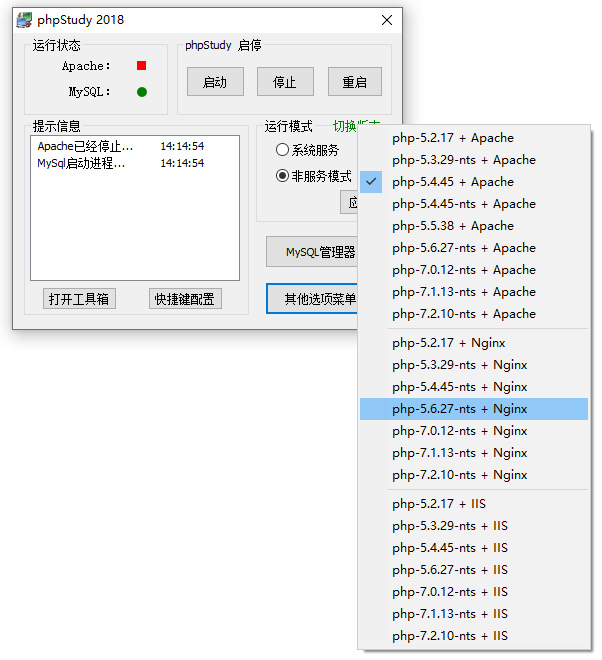Click the 启动 button
Screen dimensions: 602x660
click(215, 82)
